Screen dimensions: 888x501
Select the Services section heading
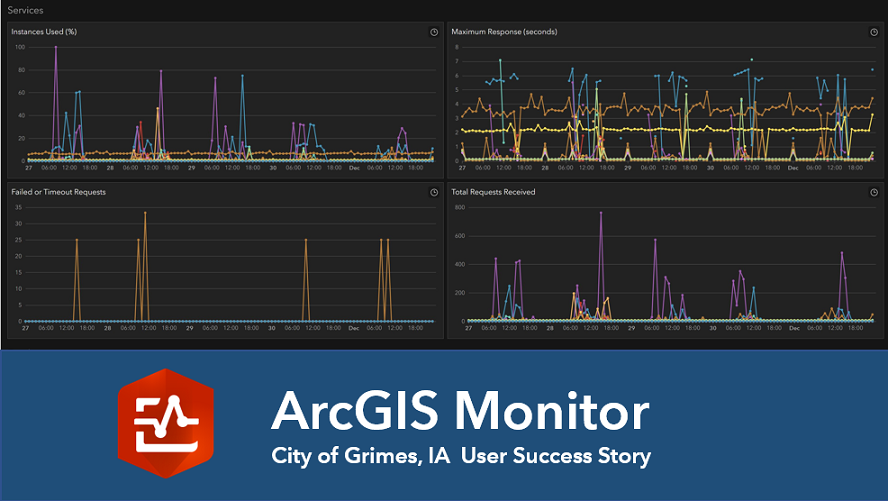pos(25,10)
